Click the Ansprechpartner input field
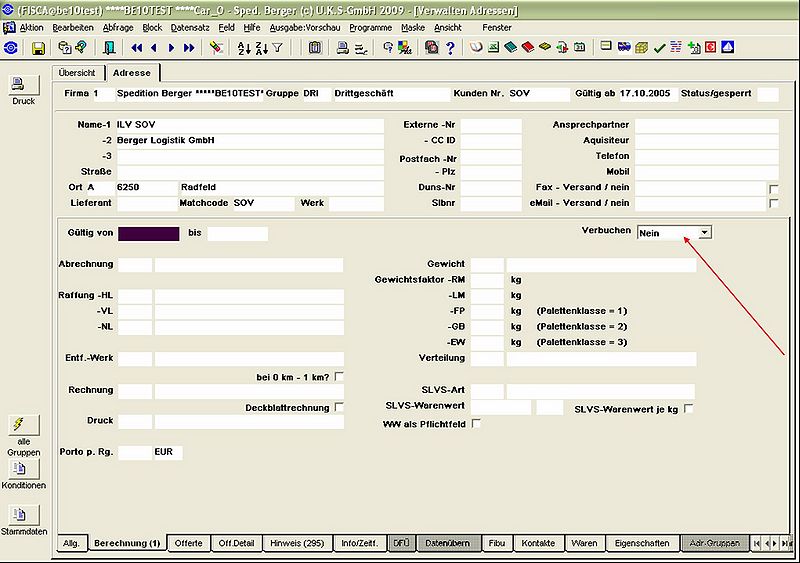Viewport: 800px width, 563px height. point(707,125)
